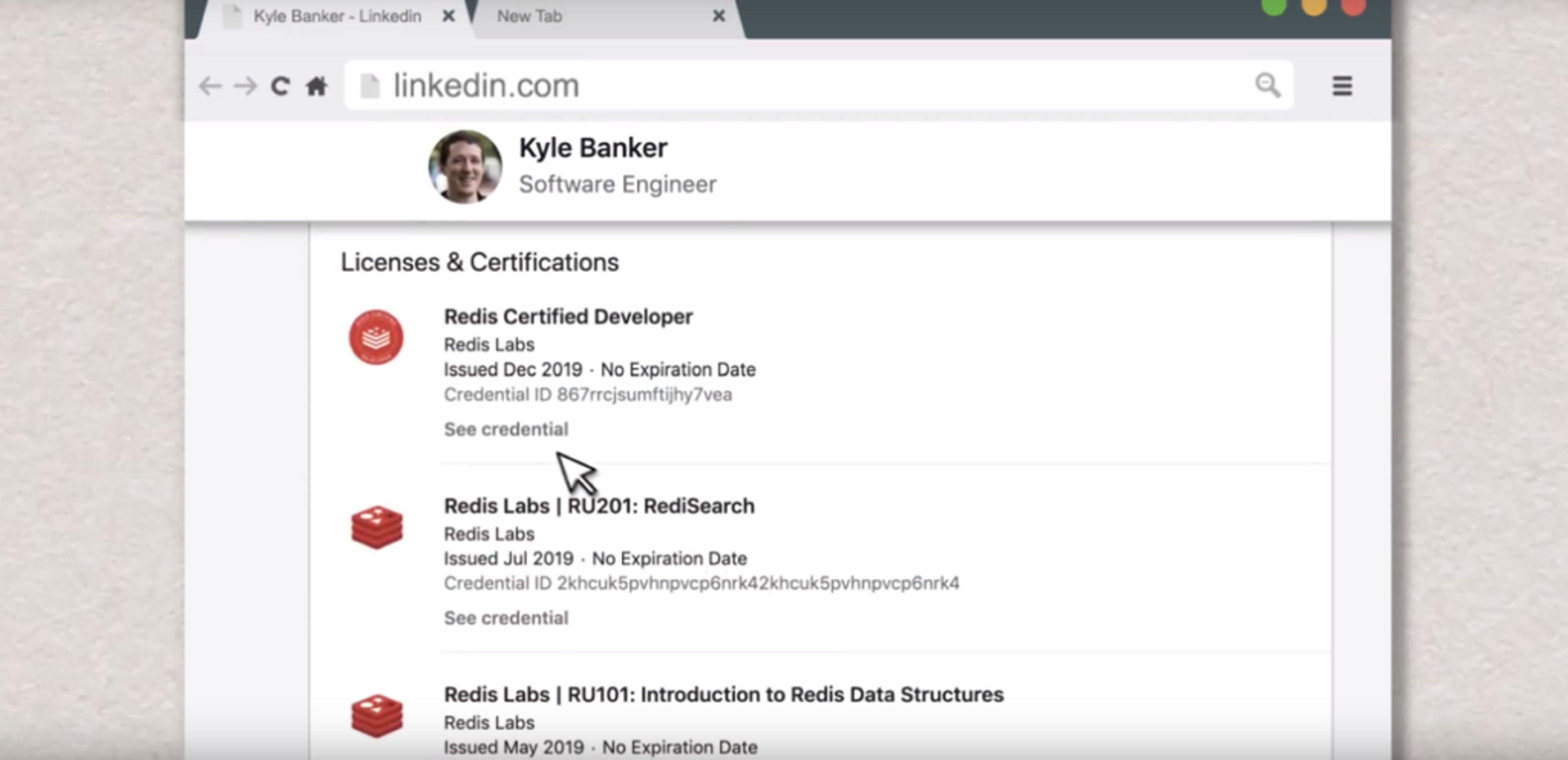Open the hamburger menu icon
The image size is (1568, 760).
(x=1341, y=86)
